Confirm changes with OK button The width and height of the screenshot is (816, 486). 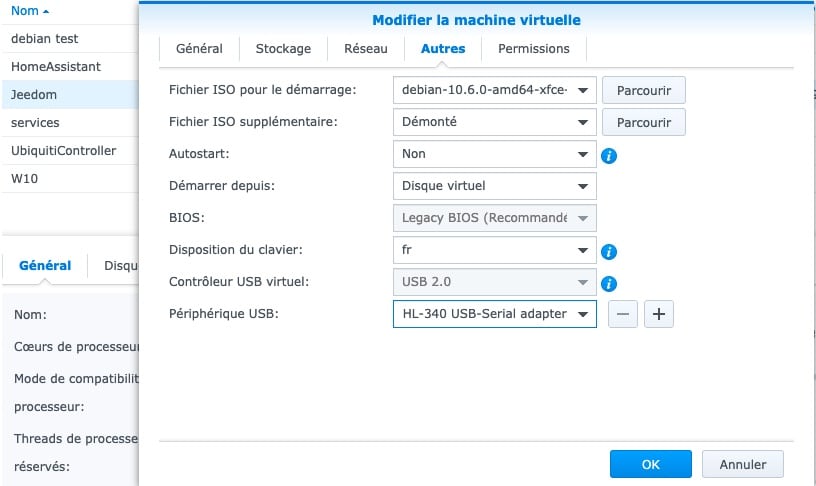click(651, 464)
